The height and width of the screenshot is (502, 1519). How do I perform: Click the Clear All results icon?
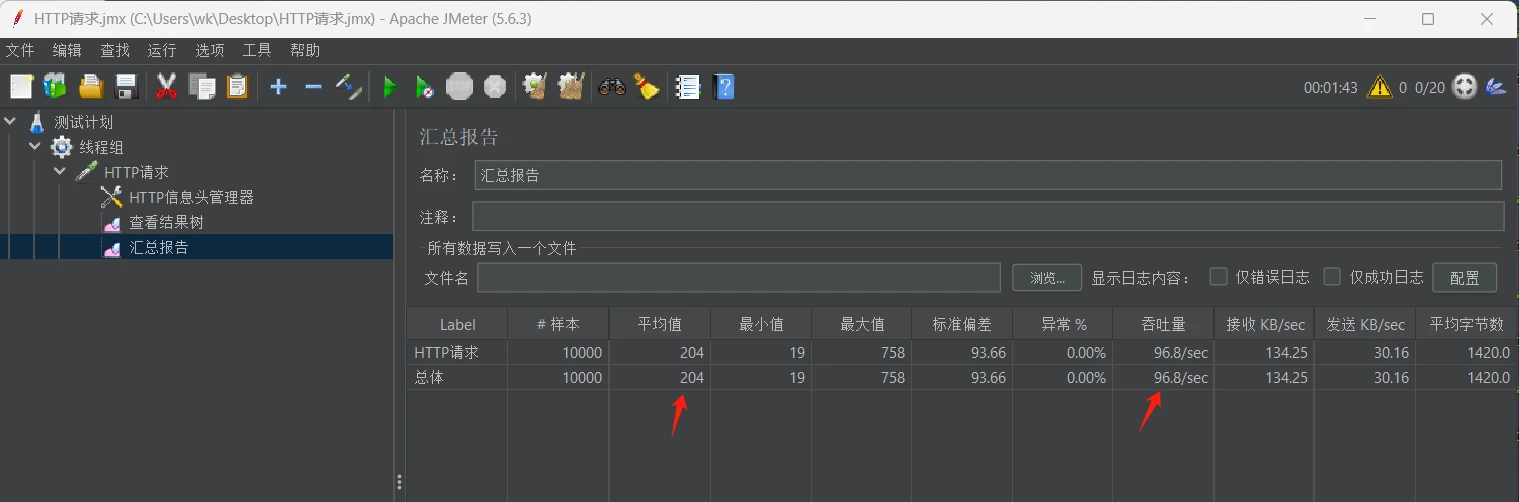pyautogui.click(x=571, y=87)
